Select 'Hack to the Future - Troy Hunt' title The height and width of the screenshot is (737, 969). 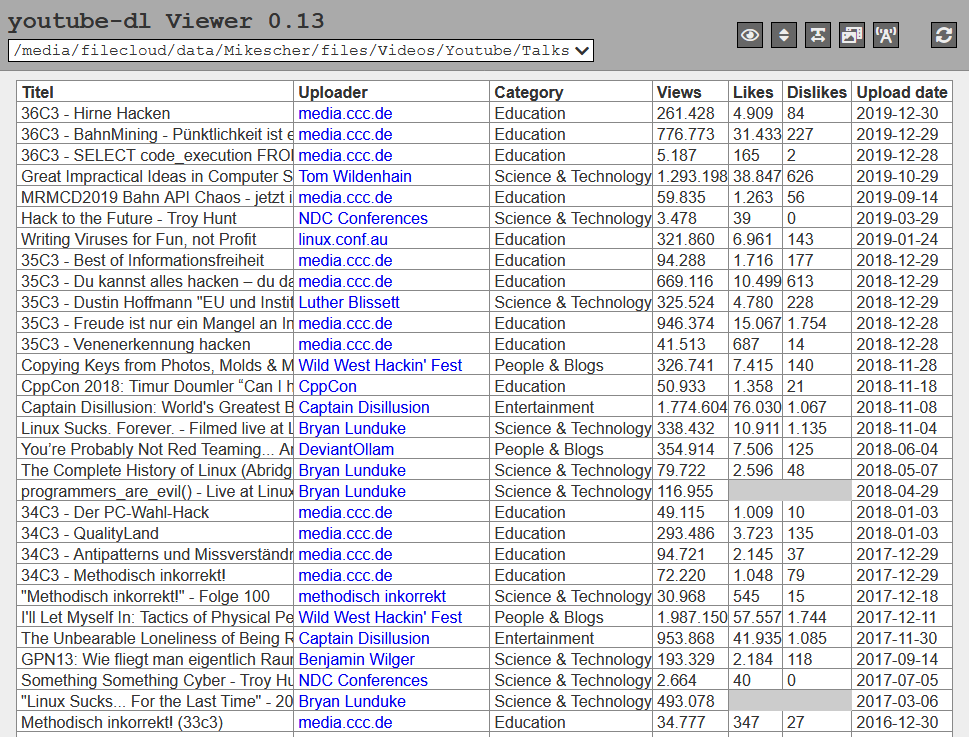[x=129, y=218]
